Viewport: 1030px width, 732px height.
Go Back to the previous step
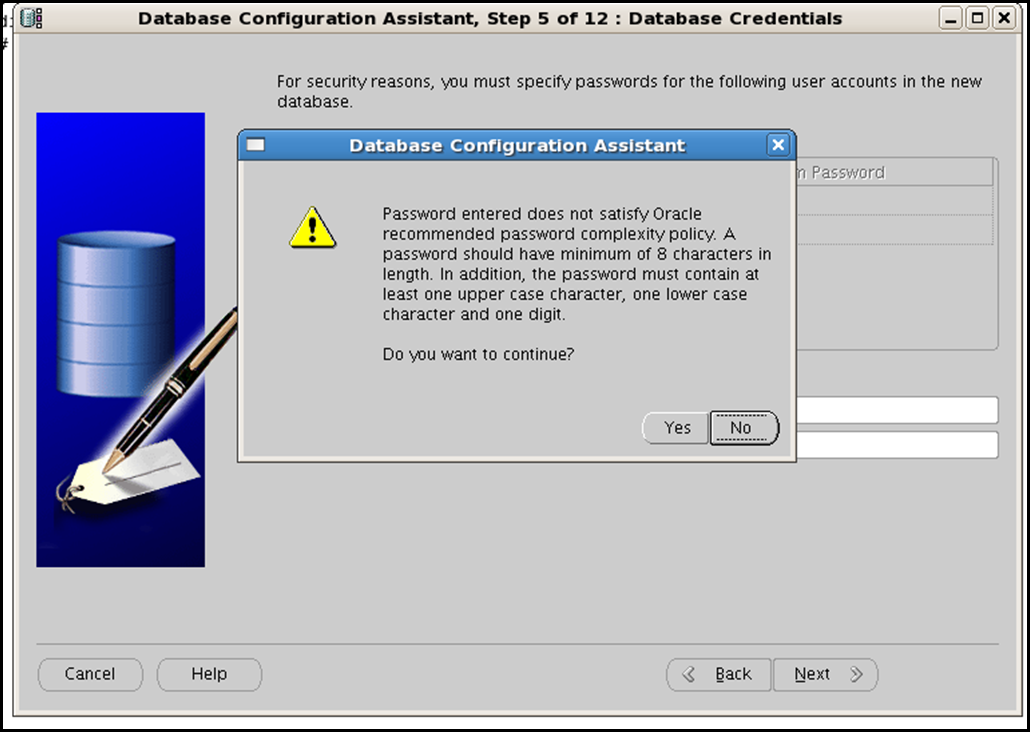click(719, 674)
